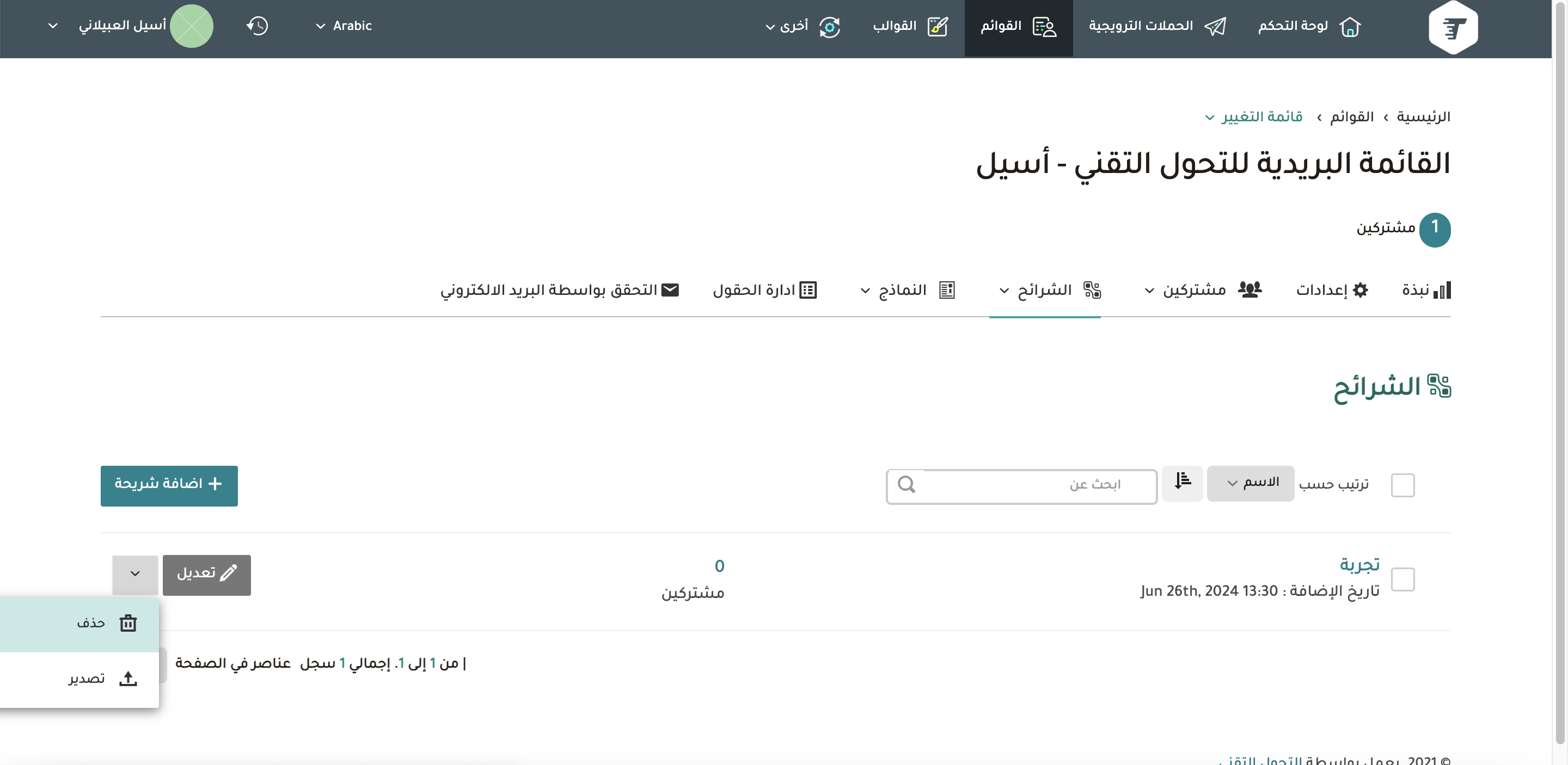Click the paper plane الحملات الترويجية icon

point(1215,27)
